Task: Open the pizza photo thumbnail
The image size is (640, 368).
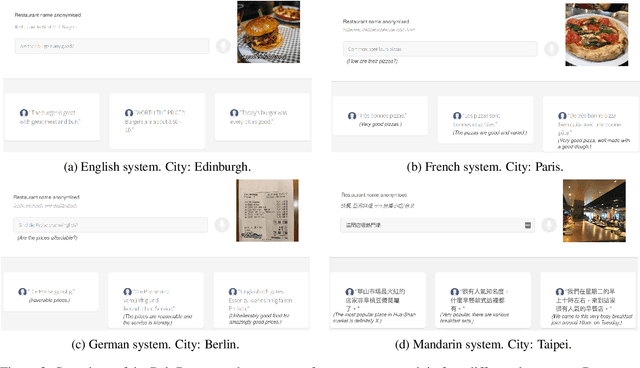Action: tap(597, 35)
